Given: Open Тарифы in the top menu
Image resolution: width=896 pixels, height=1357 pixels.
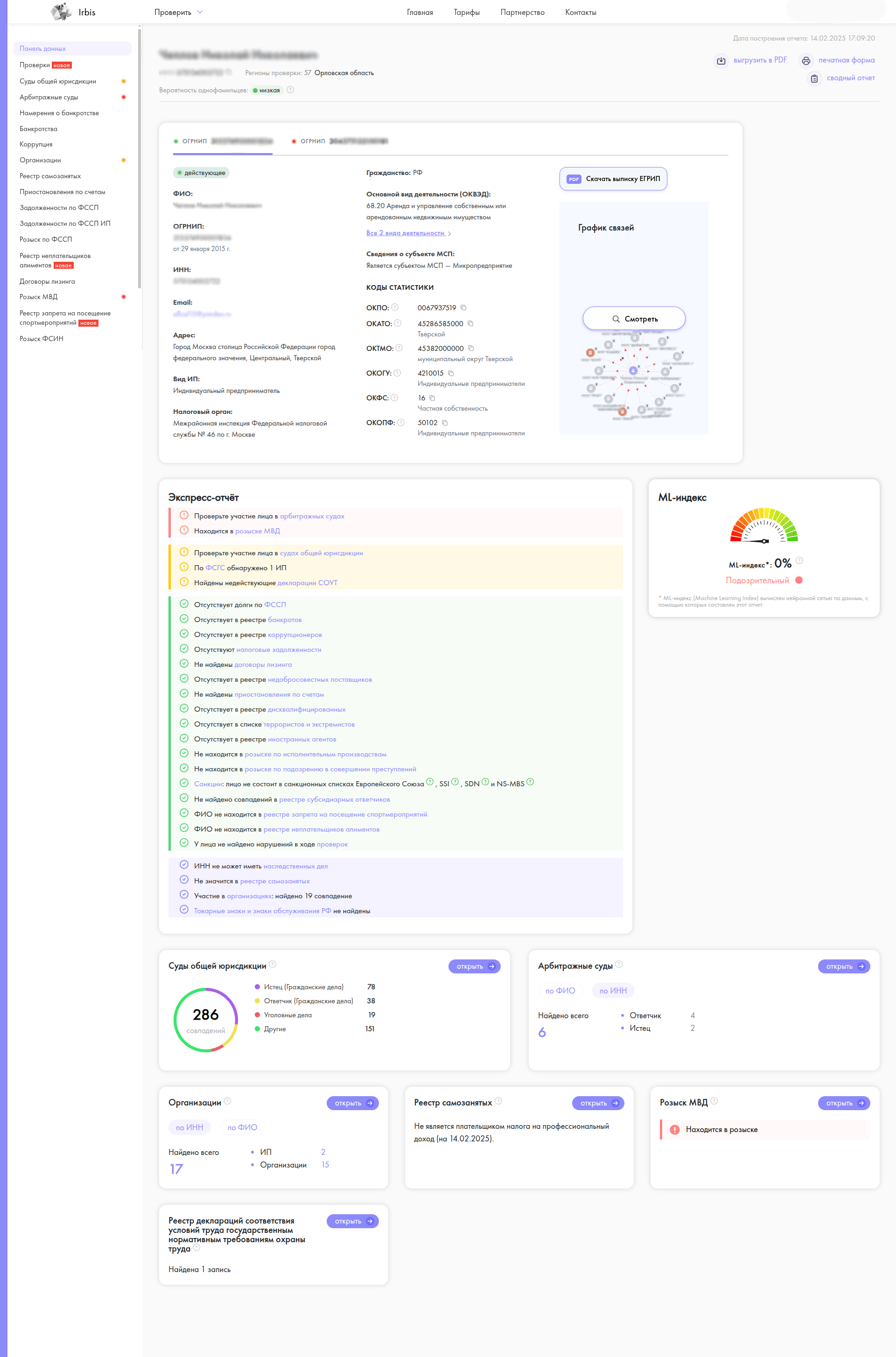Looking at the screenshot, I should click(x=466, y=12).
